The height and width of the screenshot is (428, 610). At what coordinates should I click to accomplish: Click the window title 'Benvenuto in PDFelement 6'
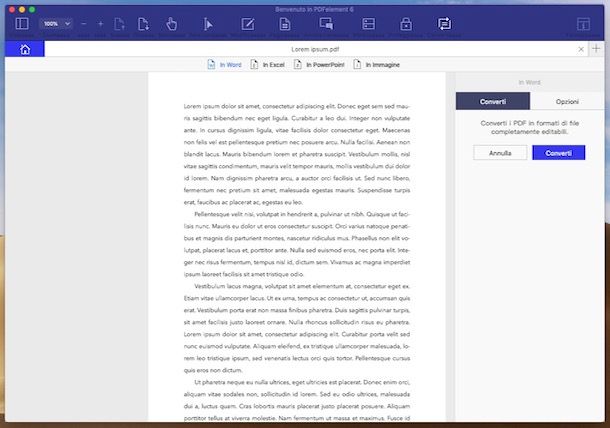tap(314, 9)
